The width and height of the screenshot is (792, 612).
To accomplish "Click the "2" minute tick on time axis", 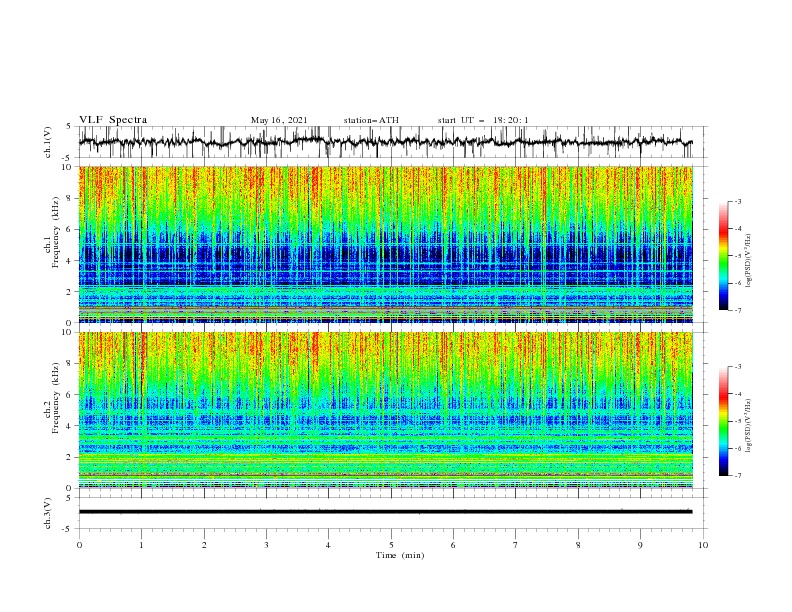I will pos(204,545).
